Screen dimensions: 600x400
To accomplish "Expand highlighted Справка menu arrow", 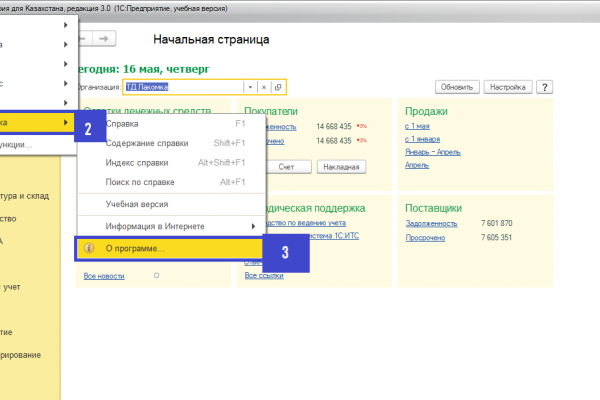I will tap(66, 122).
